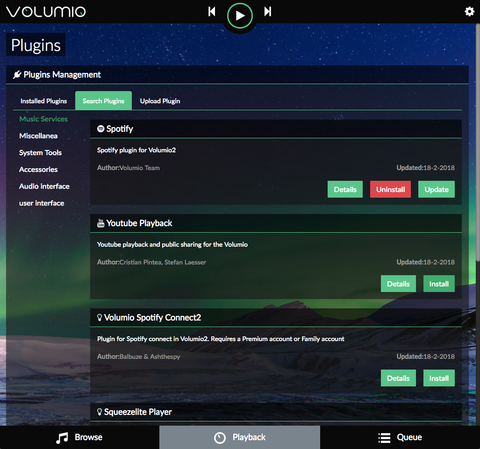This screenshot has width=480, height=449.
Task: Click the plug icon beside Plugins Management
Action: 17,75
